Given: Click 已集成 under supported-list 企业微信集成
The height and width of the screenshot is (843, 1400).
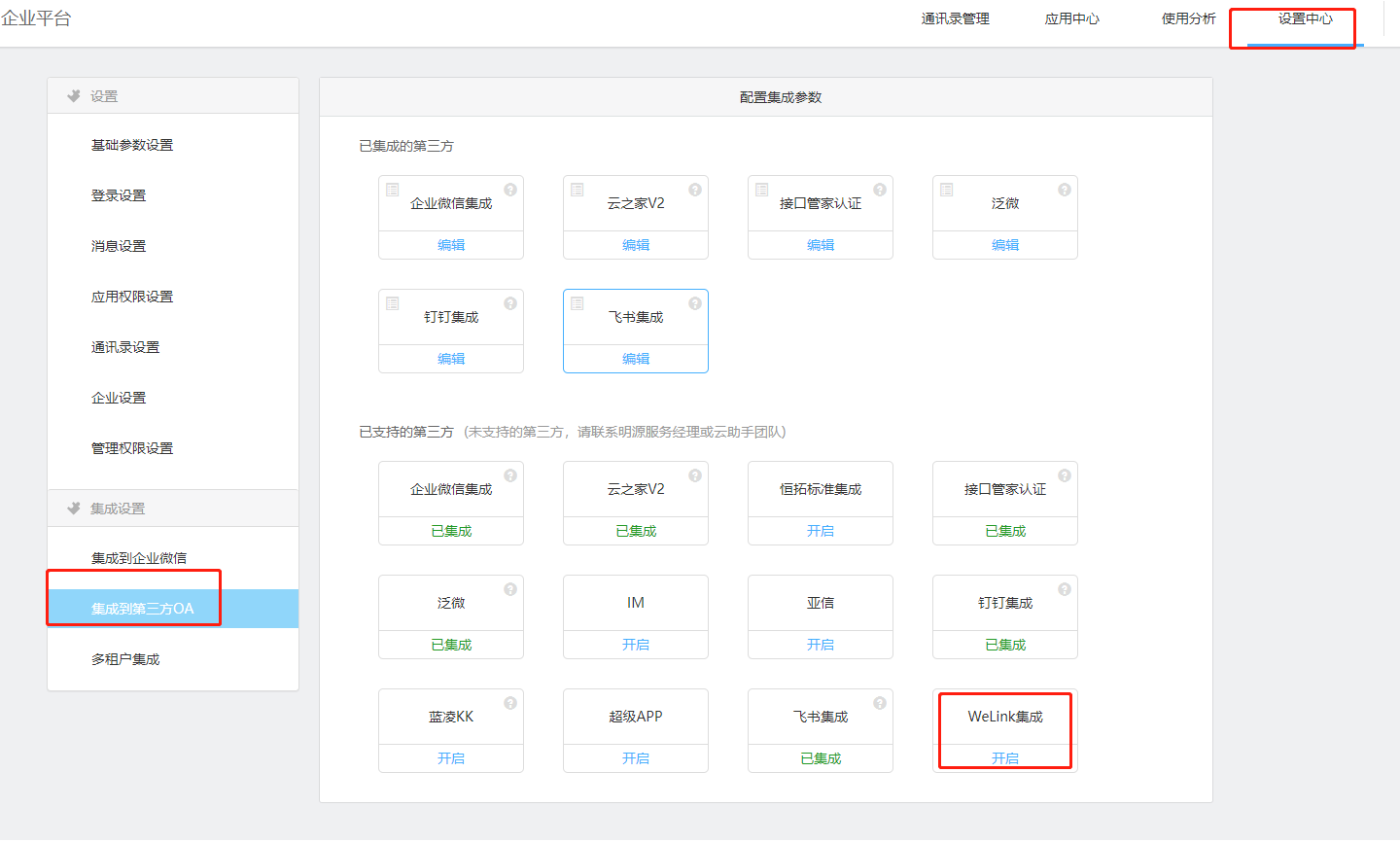Looking at the screenshot, I should pos(451,531).
